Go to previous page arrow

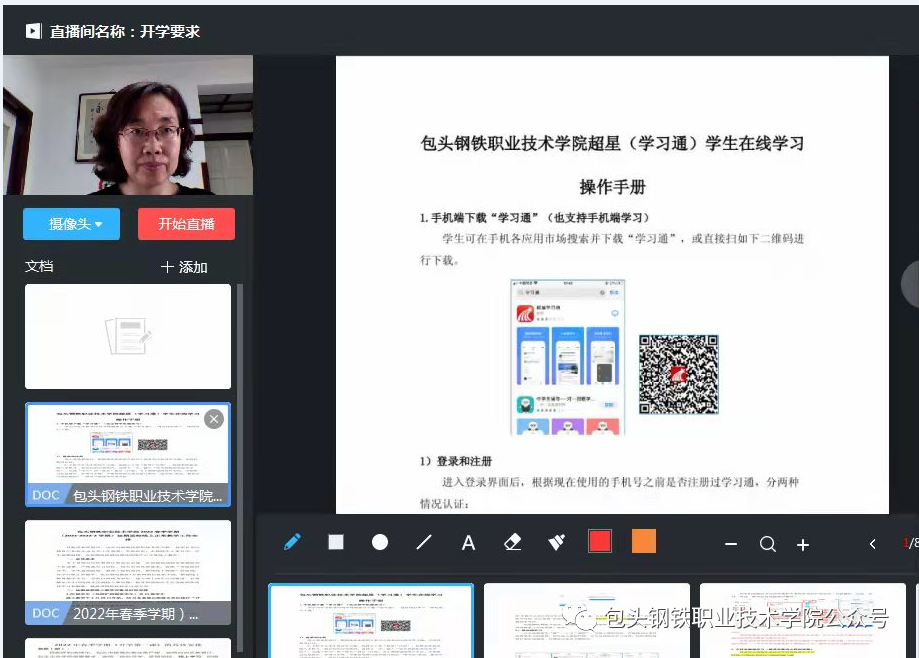(873, 544)
